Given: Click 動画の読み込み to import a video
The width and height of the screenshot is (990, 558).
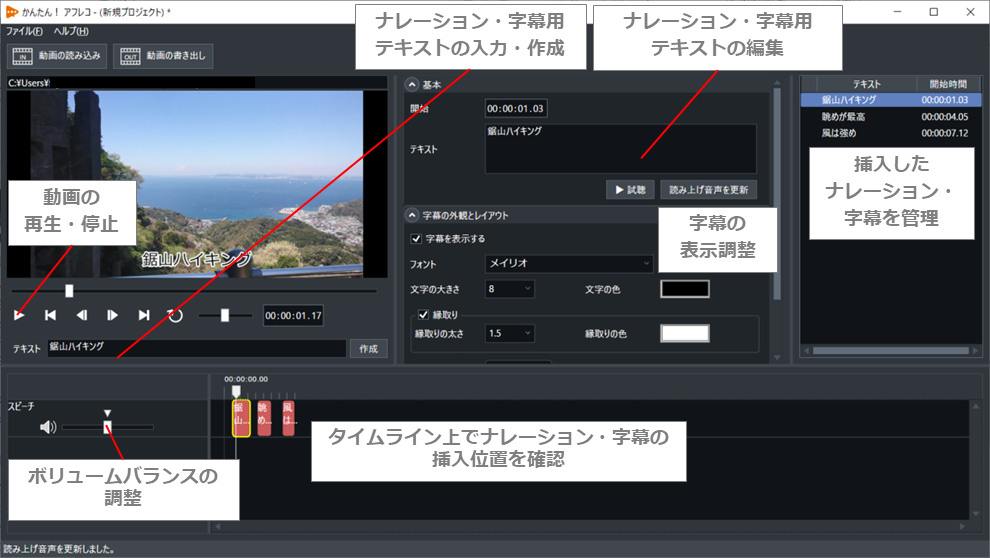Looking at the screenshot, I should 57,56.
